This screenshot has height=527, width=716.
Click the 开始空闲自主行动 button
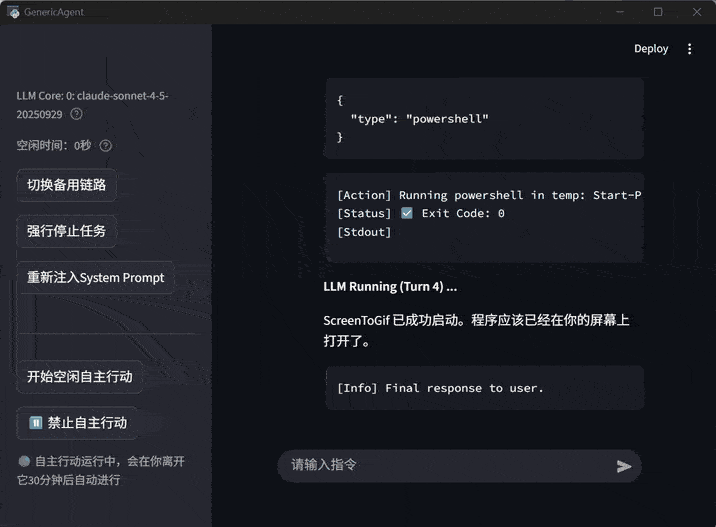[x=80, y=377]
